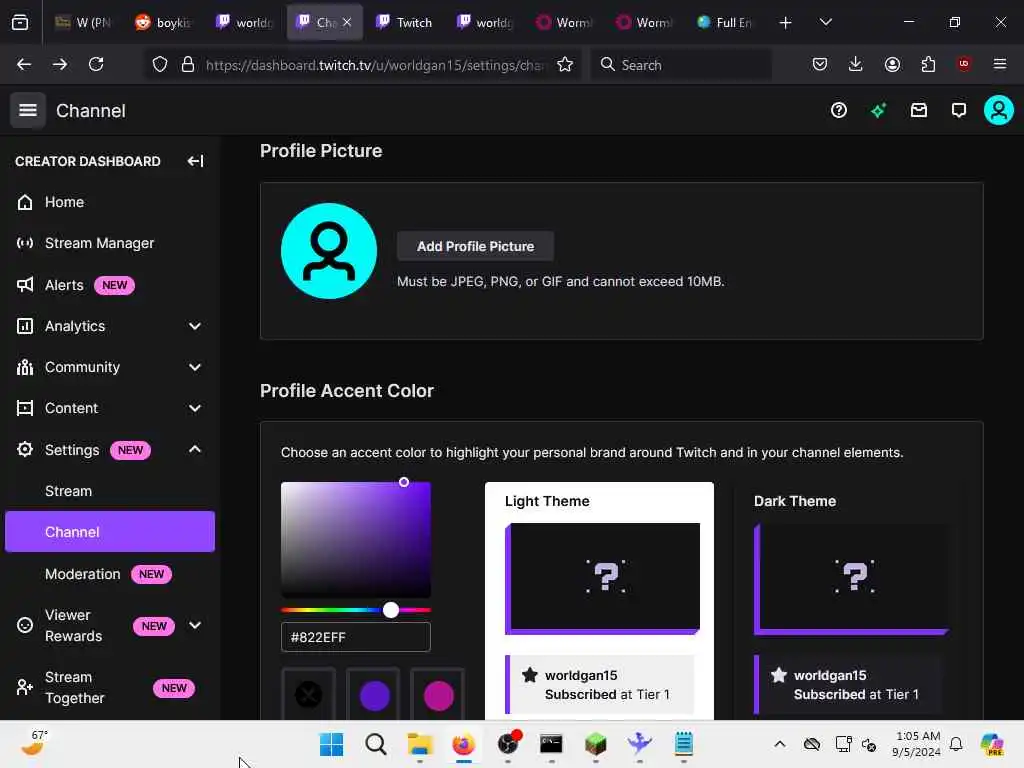Open the Minecraft grass block taskbar icon
The width and height of the screenshot is (1024, 768).
click(596, 744)
